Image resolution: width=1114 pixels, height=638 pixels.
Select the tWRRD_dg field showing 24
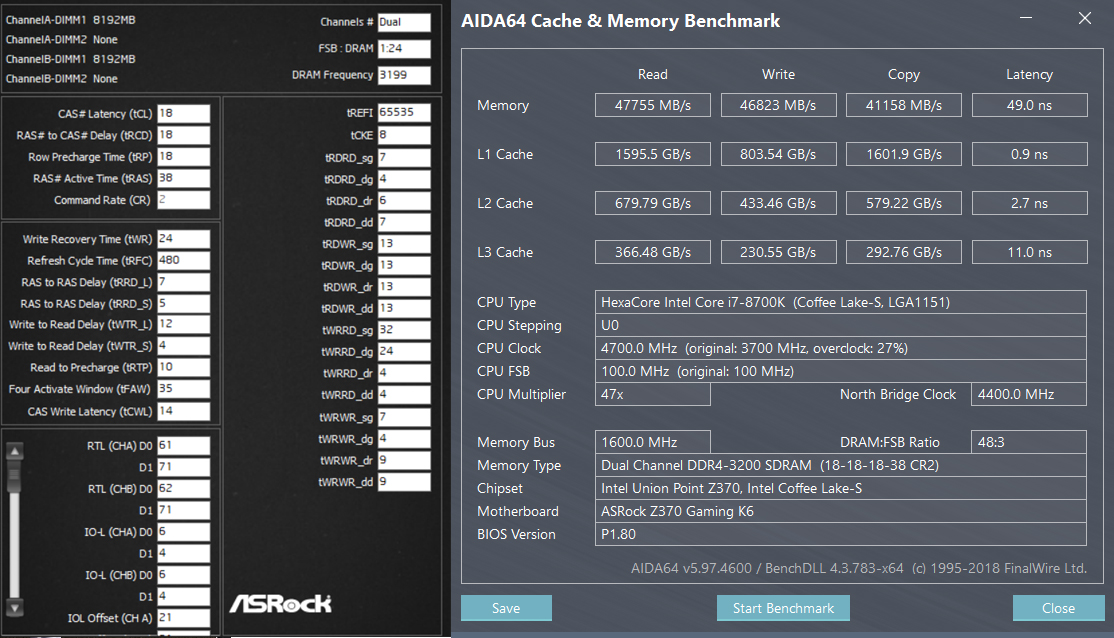point(404,351)
